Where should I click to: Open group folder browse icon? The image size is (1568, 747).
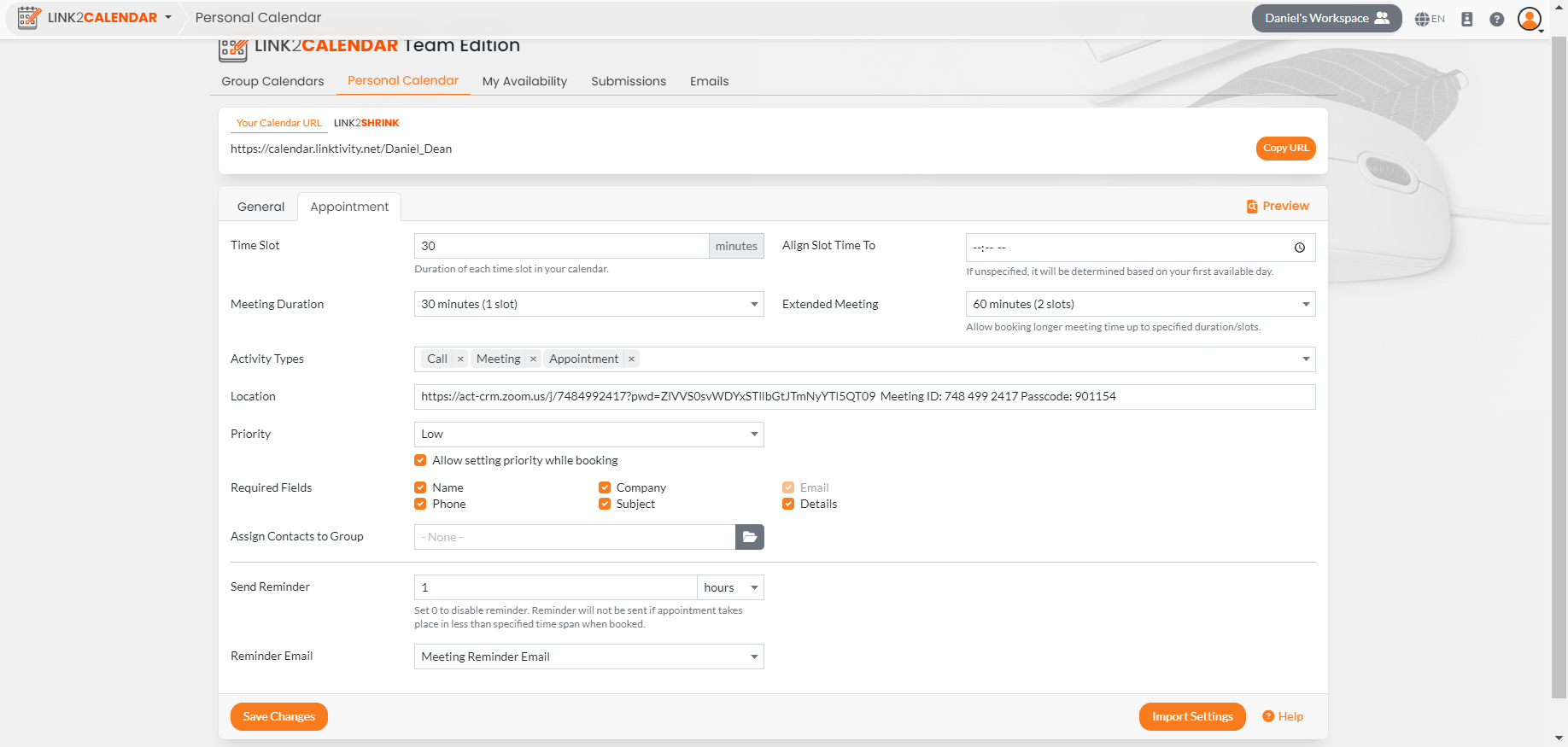tap(750, 537)
